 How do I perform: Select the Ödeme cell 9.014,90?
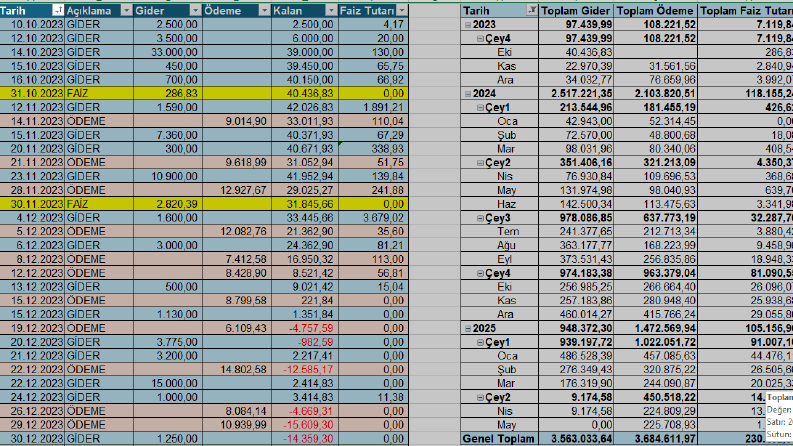tap(237, 121)
